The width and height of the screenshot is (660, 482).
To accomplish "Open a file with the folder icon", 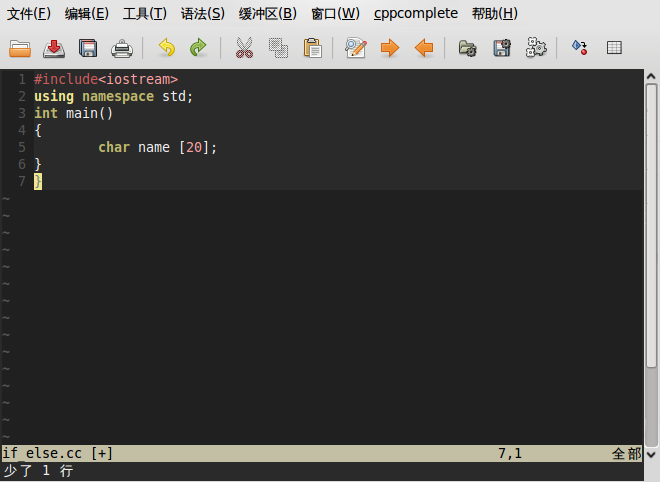I will (20, 48).
